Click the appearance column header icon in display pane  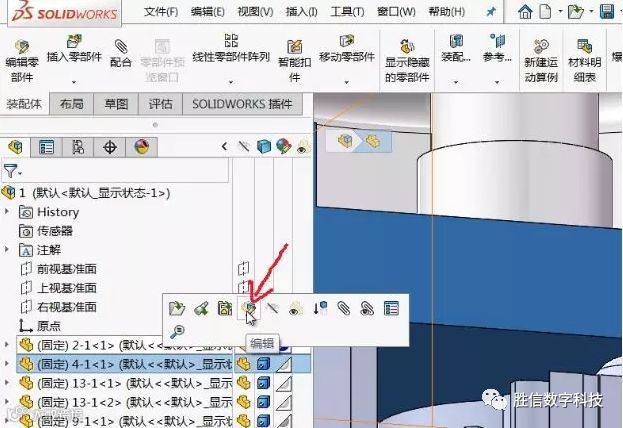click(x=283, y=147)
